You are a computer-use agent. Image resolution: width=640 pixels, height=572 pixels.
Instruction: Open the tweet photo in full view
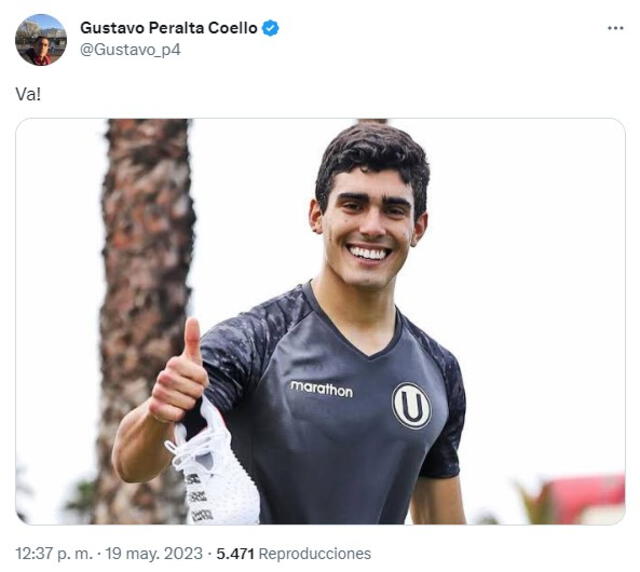click(320, 321)
